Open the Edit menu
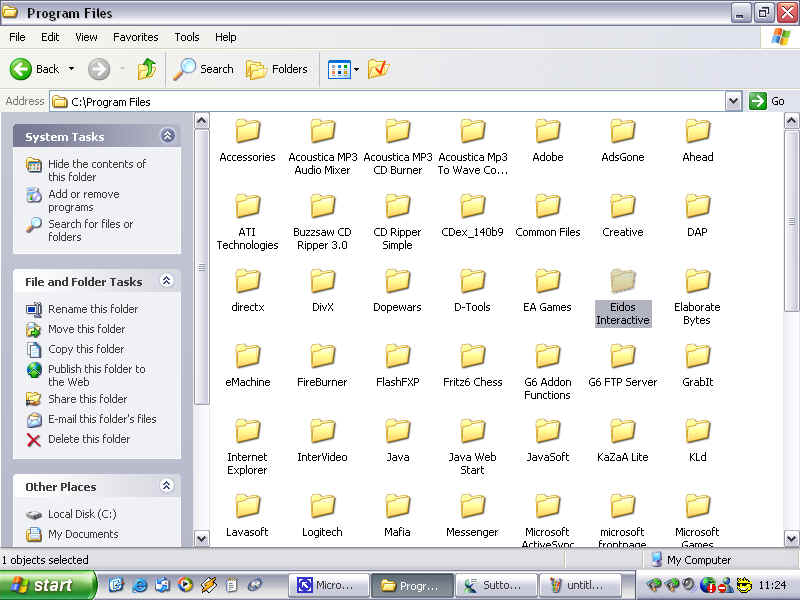 (50, 37)
